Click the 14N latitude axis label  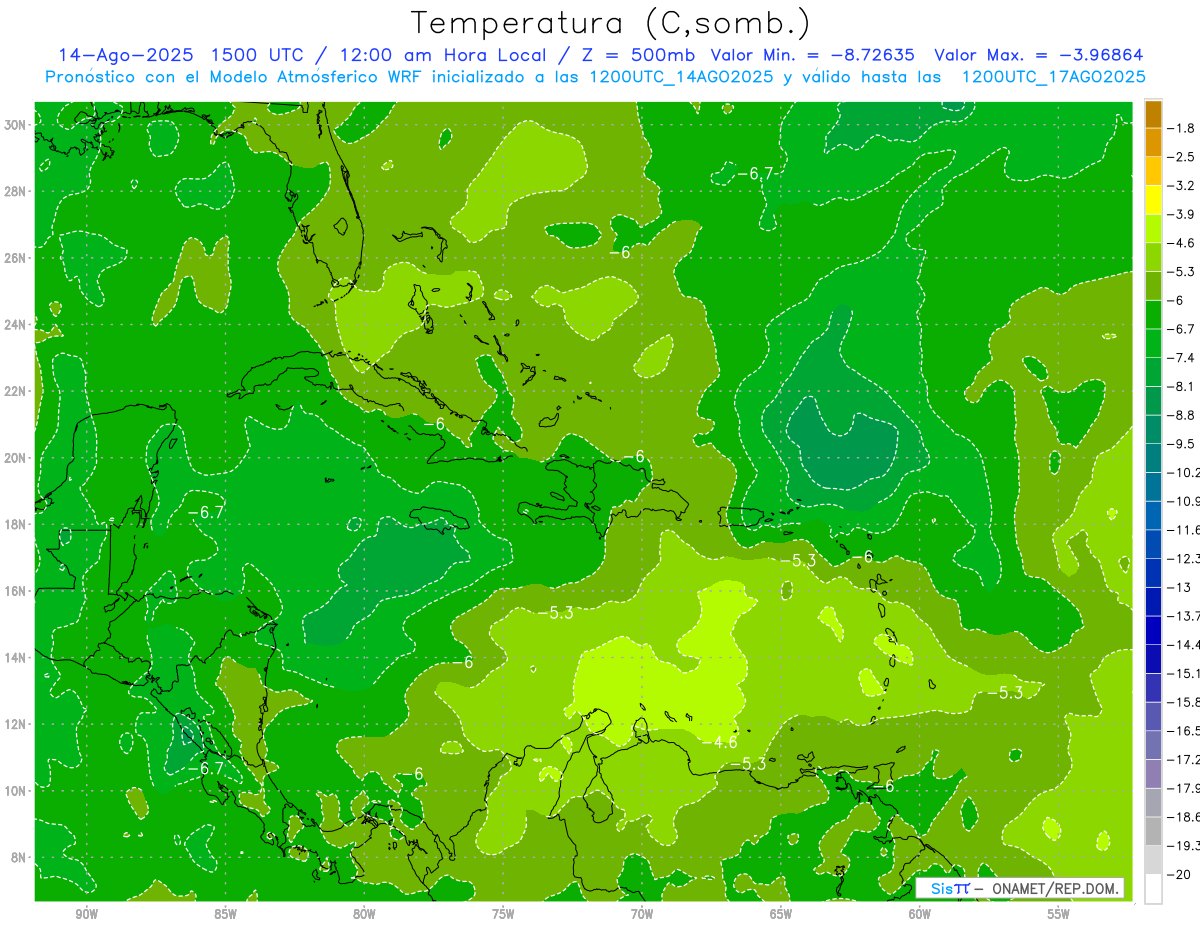tap(15, 657)
